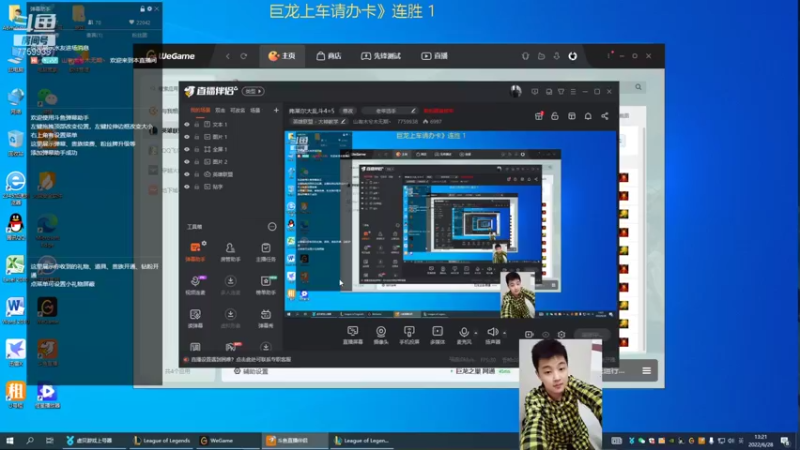Open the notification bell in companion

coord(588,116)
